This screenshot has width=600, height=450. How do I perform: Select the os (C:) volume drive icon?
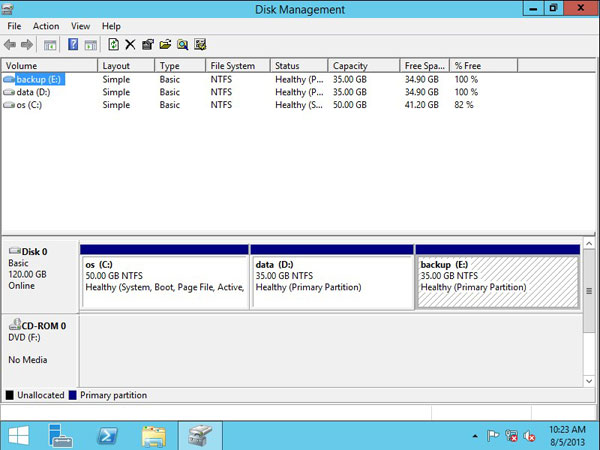(x=9, y=105)
